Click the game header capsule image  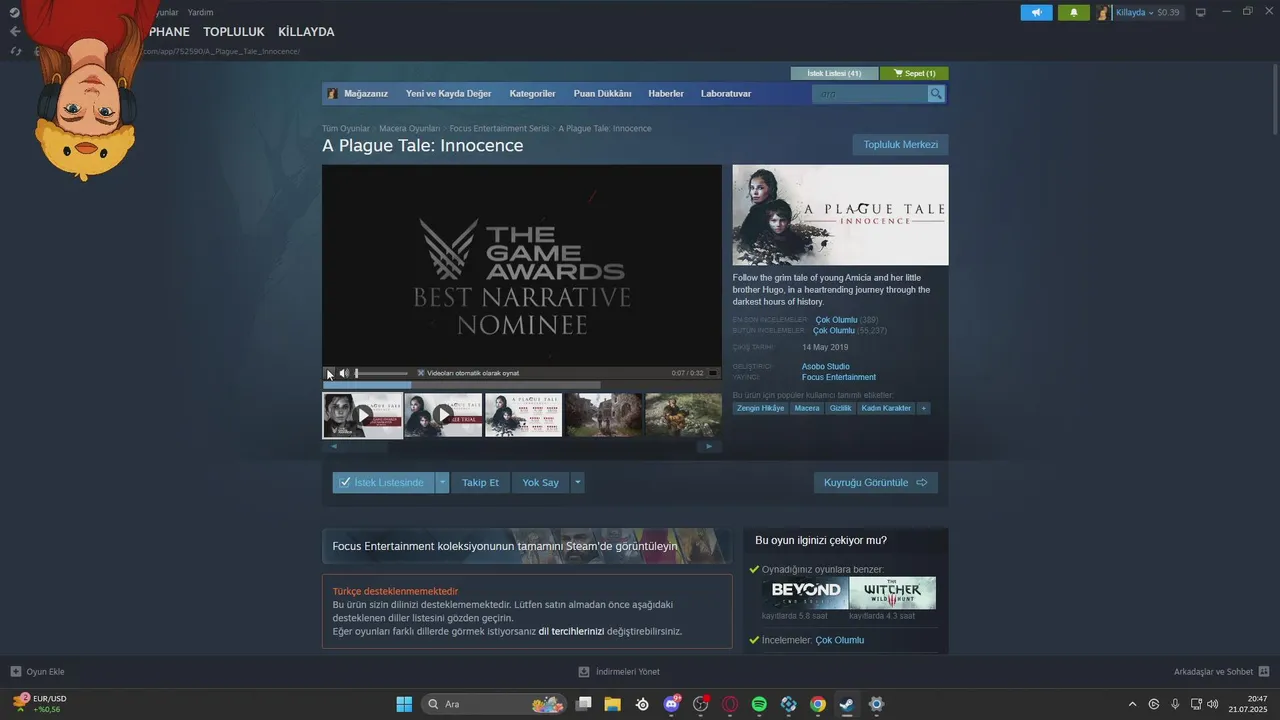point(840,215)
